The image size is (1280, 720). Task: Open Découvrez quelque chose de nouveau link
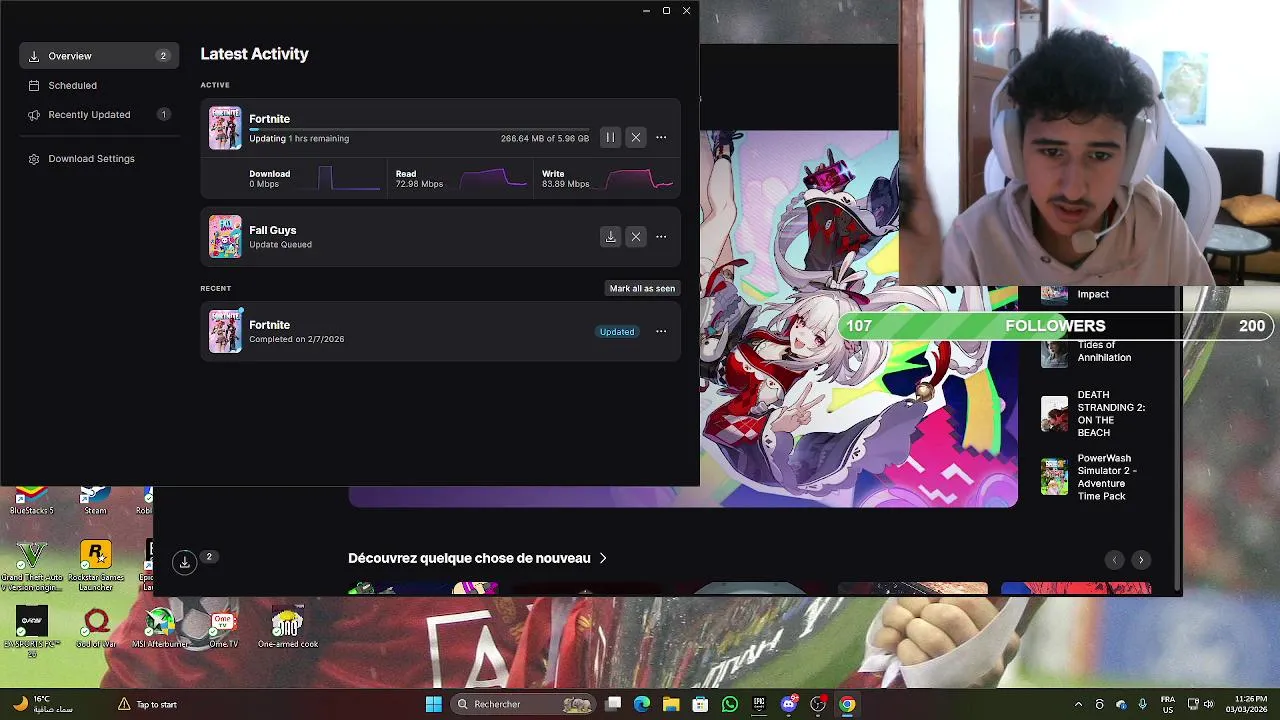click(477, 558)
